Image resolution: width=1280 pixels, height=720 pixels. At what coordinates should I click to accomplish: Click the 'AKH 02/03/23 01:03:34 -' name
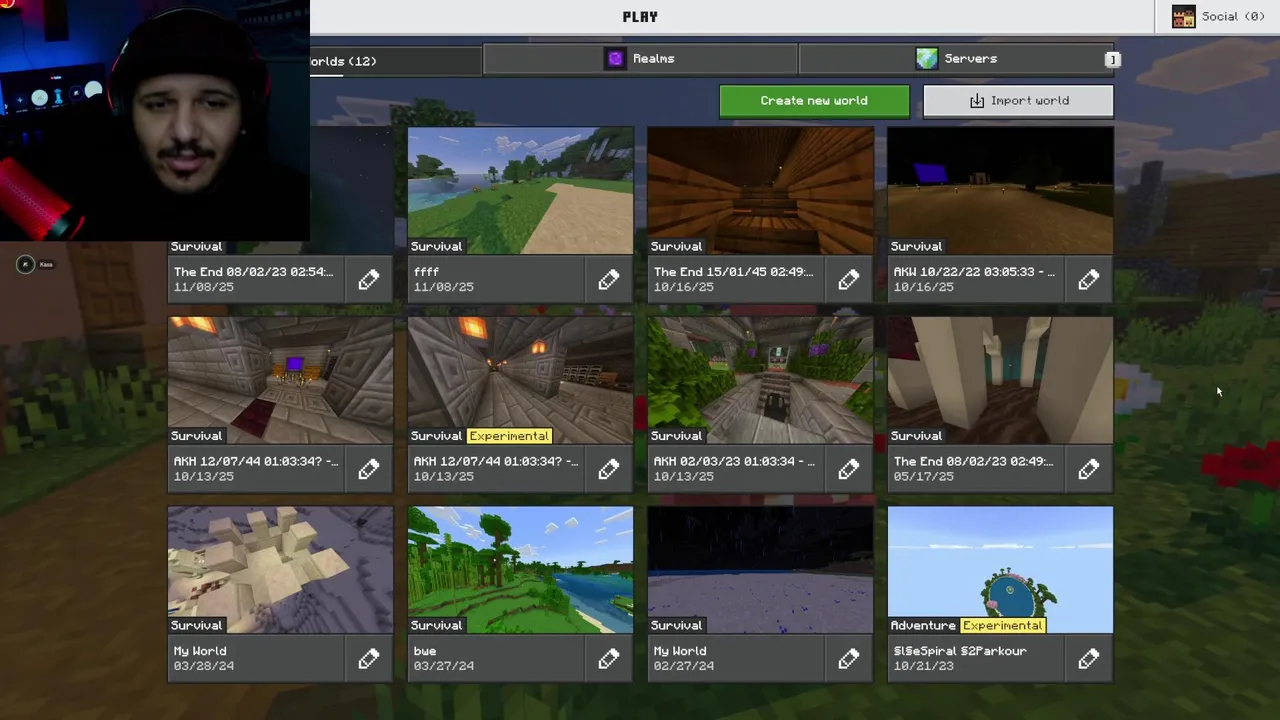coord(734,462)
